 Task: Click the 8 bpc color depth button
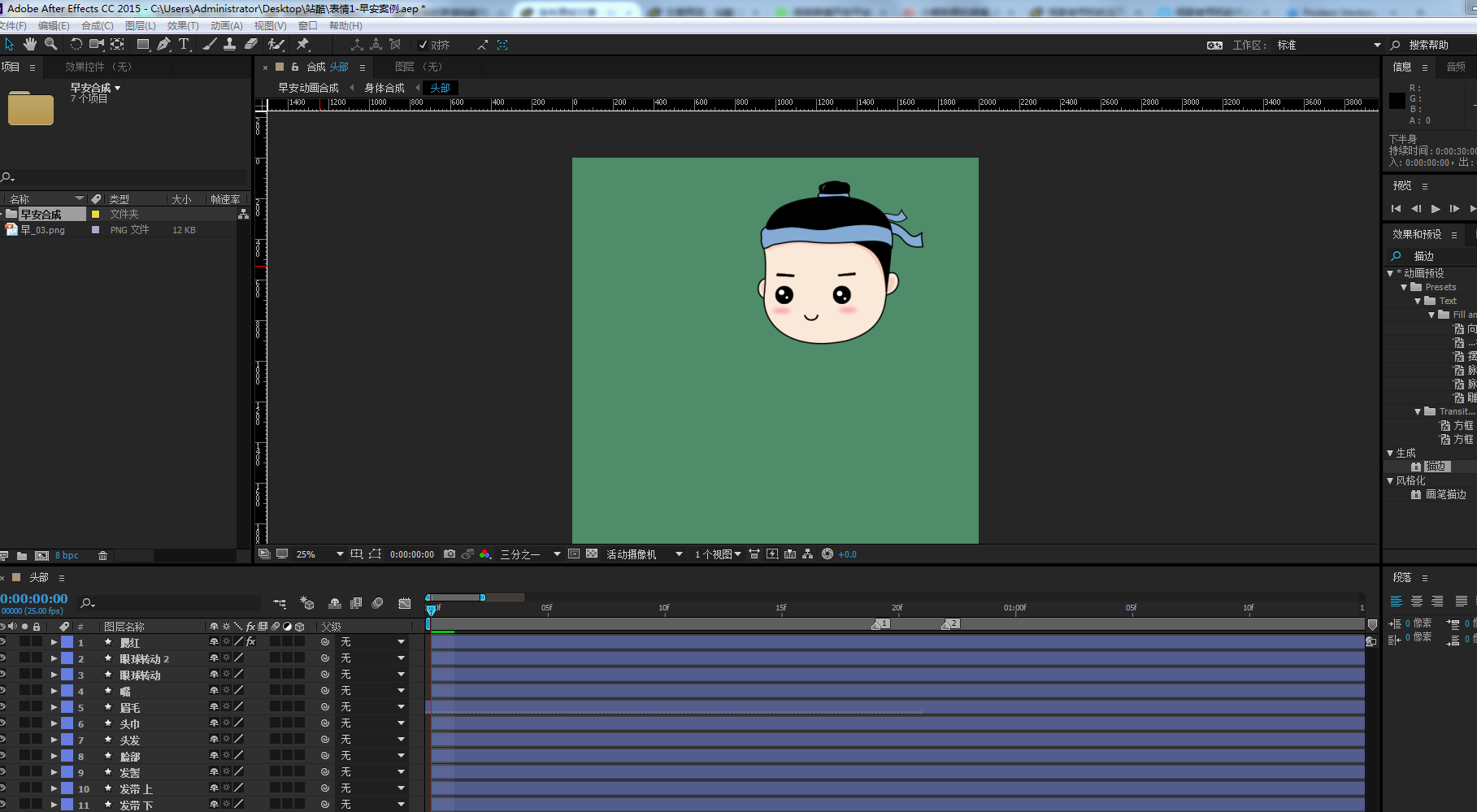[x=67, y=556]
